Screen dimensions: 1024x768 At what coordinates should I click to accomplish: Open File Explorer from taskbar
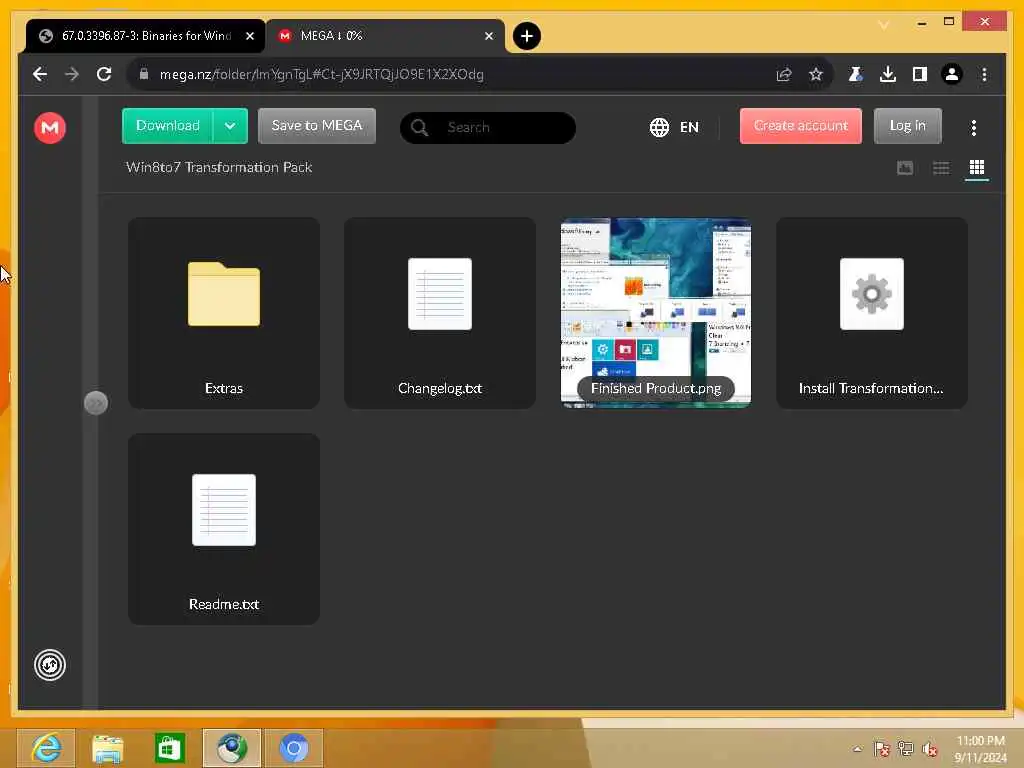[108, 748]
